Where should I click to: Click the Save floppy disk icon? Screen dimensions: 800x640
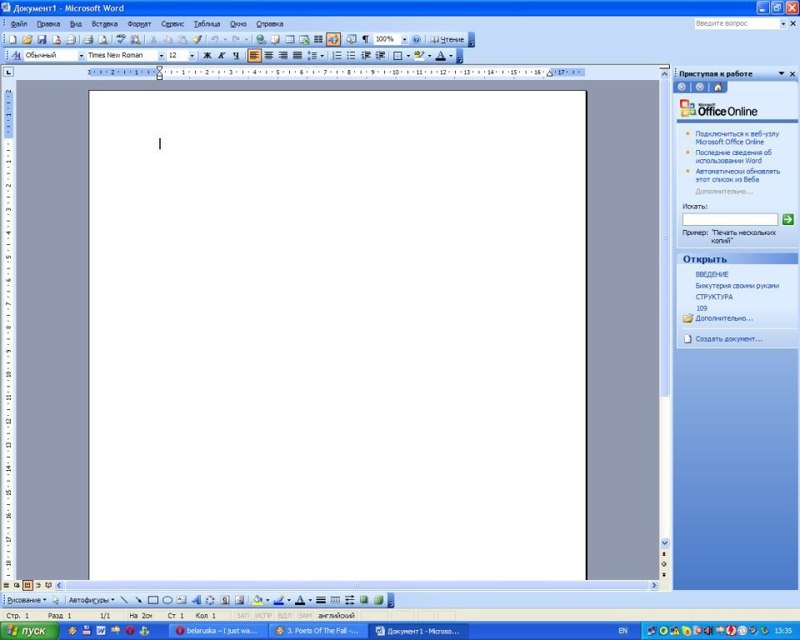point(42,39)
